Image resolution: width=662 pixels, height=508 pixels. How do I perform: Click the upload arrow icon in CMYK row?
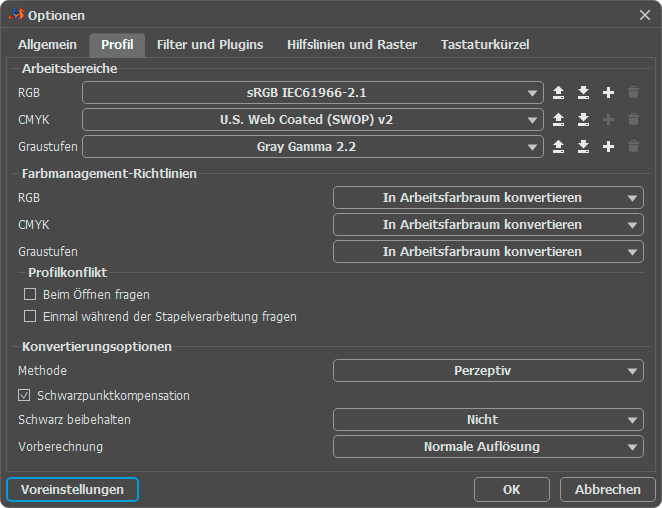[x=558, y=120]
